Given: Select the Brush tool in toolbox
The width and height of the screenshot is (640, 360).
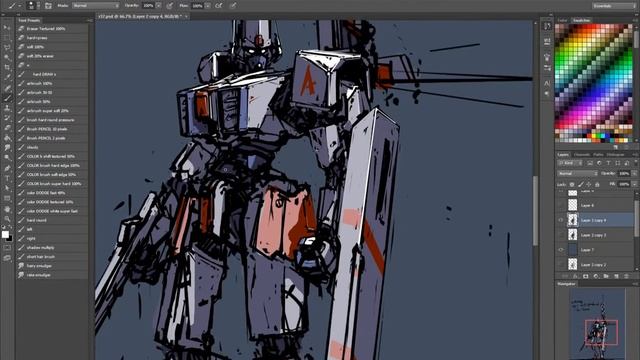Looking at the screenshot, I should click(7, 98).
